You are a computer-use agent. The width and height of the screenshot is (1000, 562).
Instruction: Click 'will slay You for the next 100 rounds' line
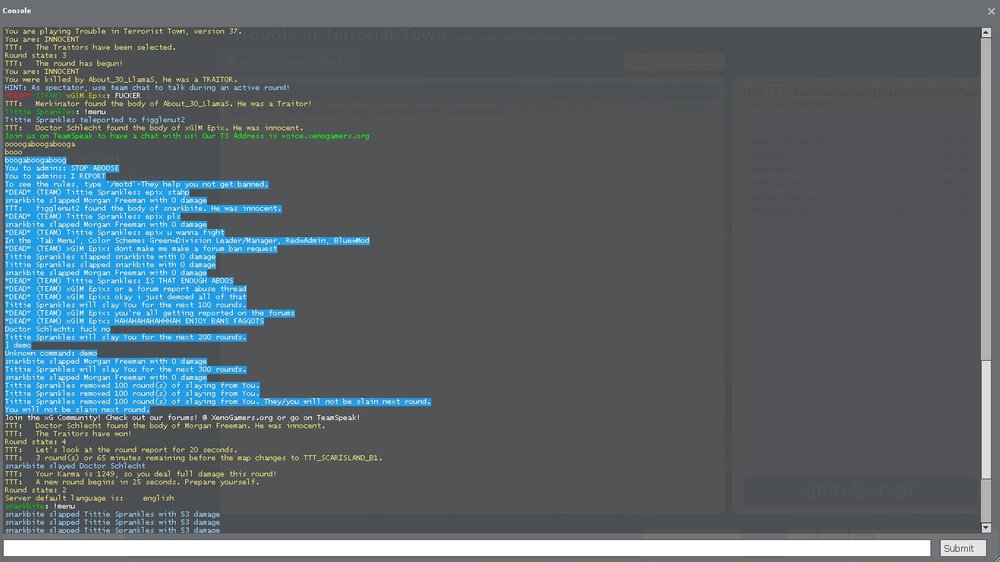tap(126, 305)
